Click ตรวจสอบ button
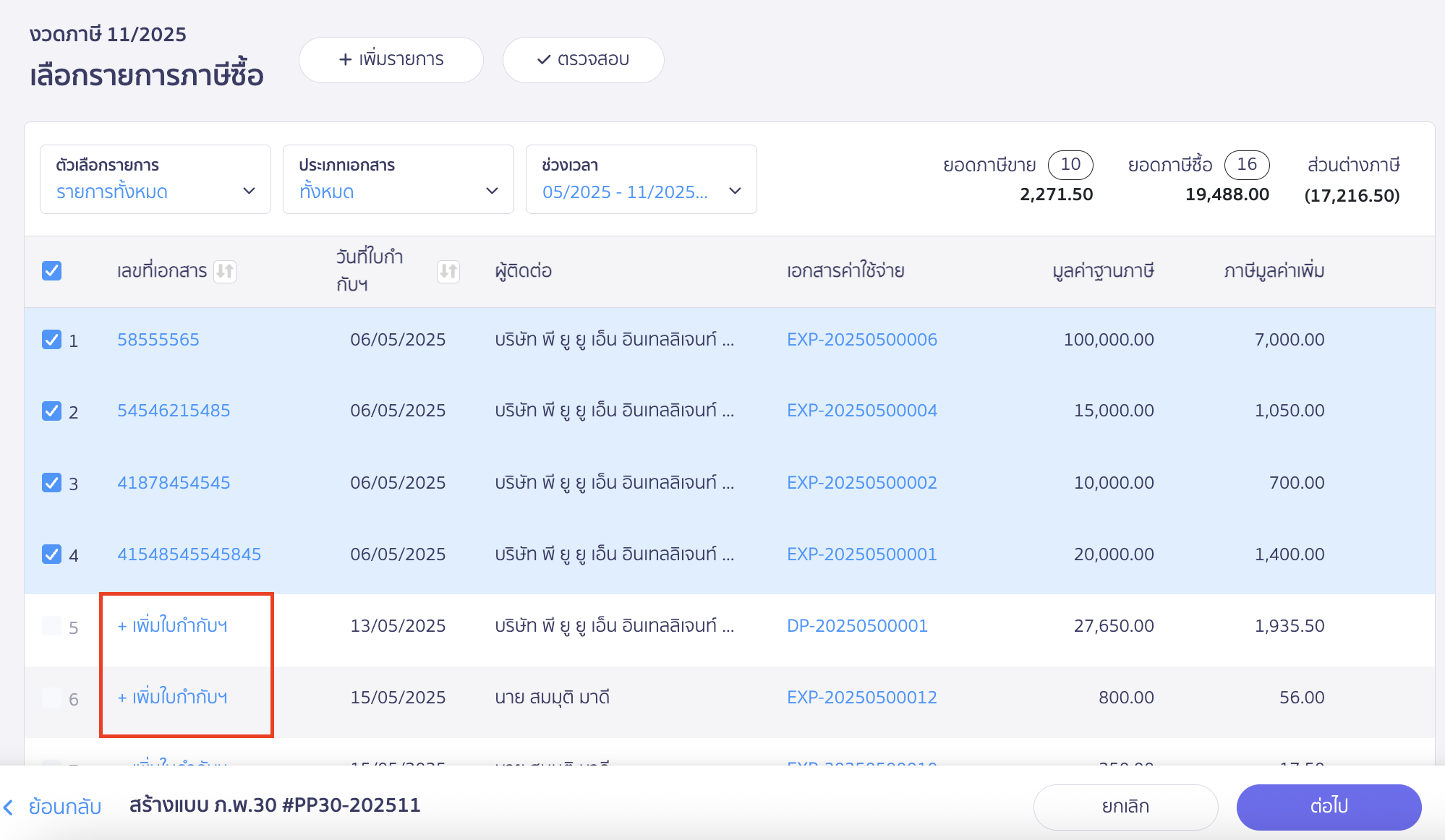 tap(583, 60)
